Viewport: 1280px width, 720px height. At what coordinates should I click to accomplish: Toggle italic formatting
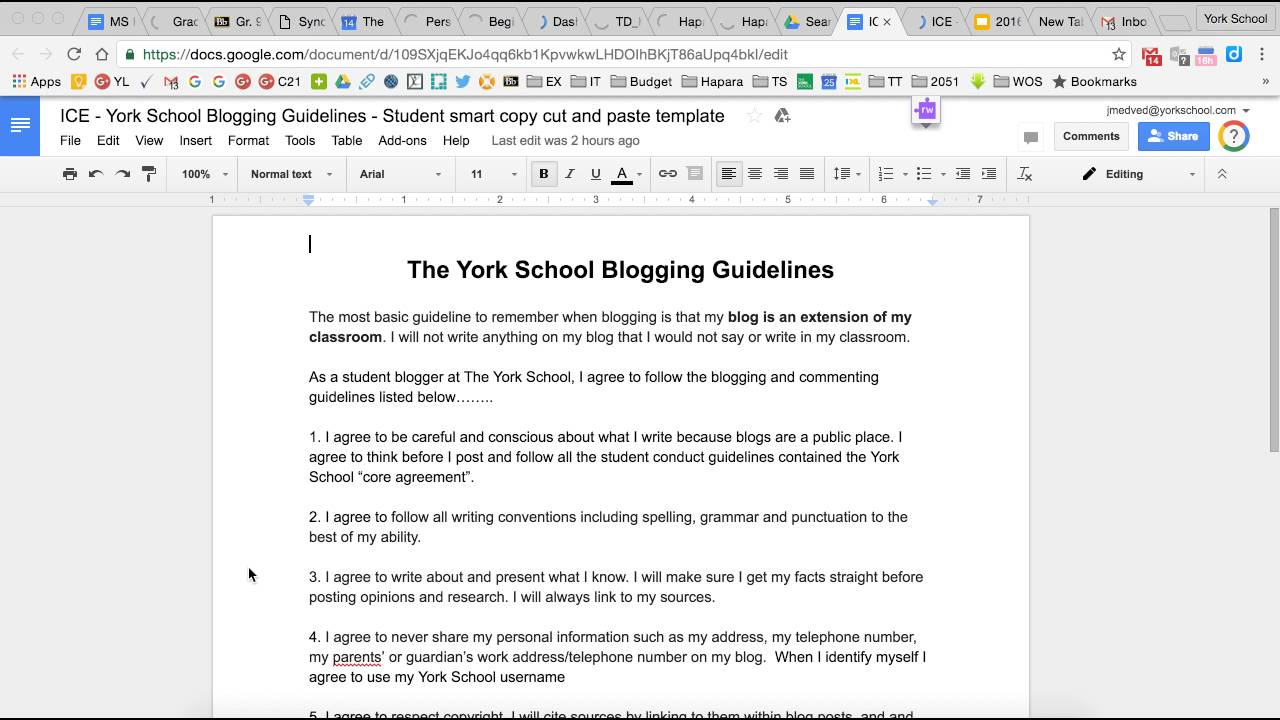pyautogui.click(x=570, y=174)
